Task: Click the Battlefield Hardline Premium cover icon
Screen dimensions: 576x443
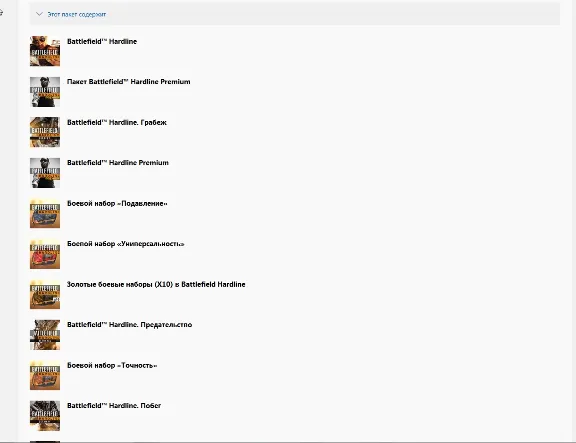Action: pos(45,173)
